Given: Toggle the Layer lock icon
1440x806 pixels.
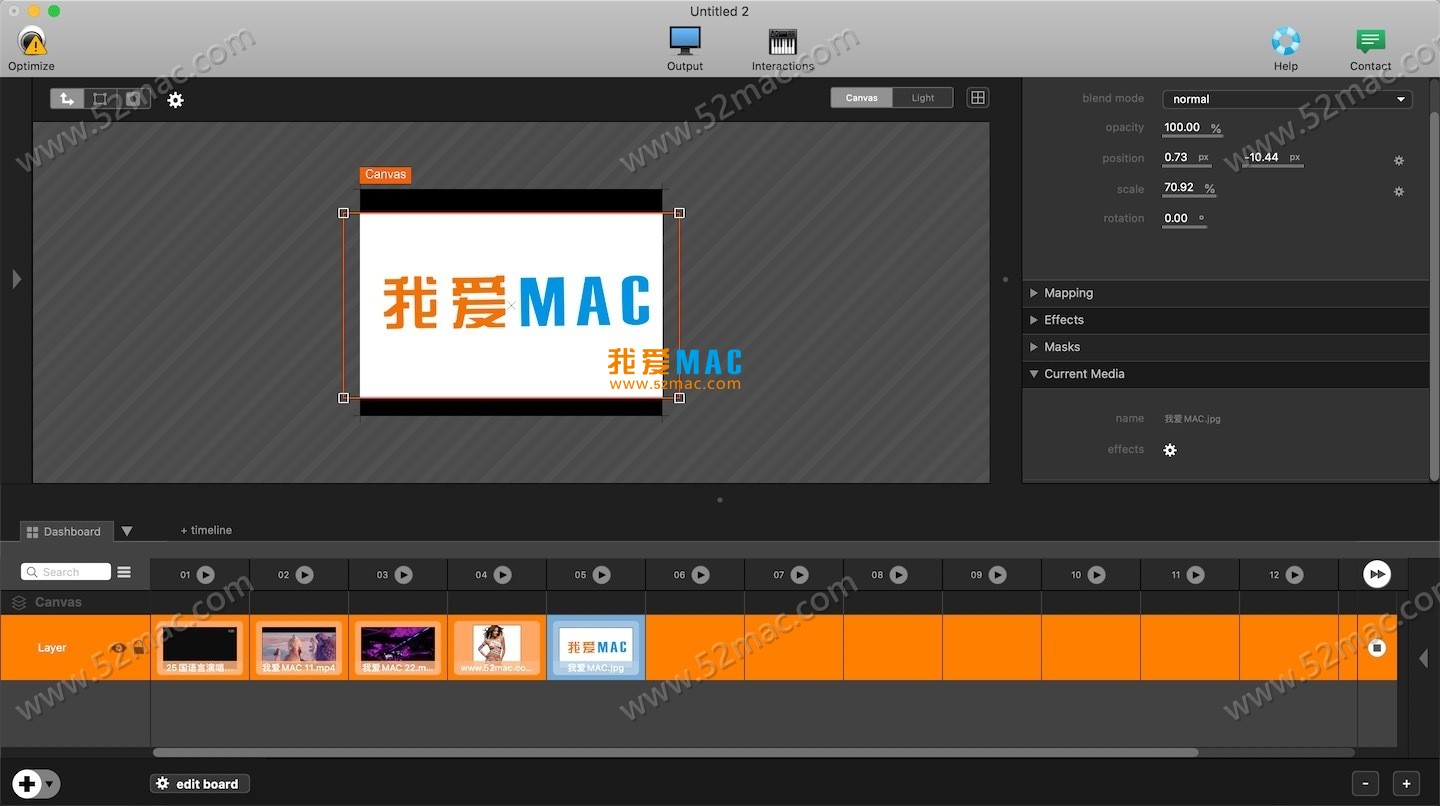Looking at the screenshot, I should (139, 648).
